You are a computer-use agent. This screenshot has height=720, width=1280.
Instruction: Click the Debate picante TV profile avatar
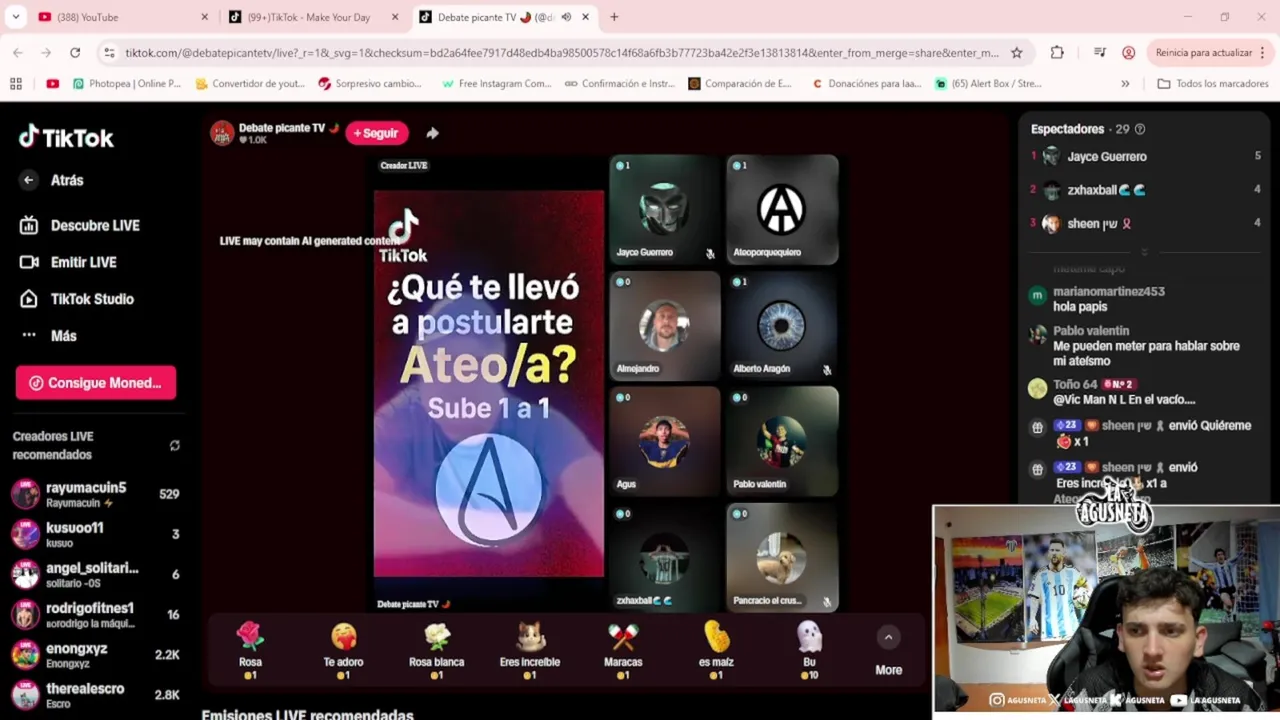click(x=222, y=133)
